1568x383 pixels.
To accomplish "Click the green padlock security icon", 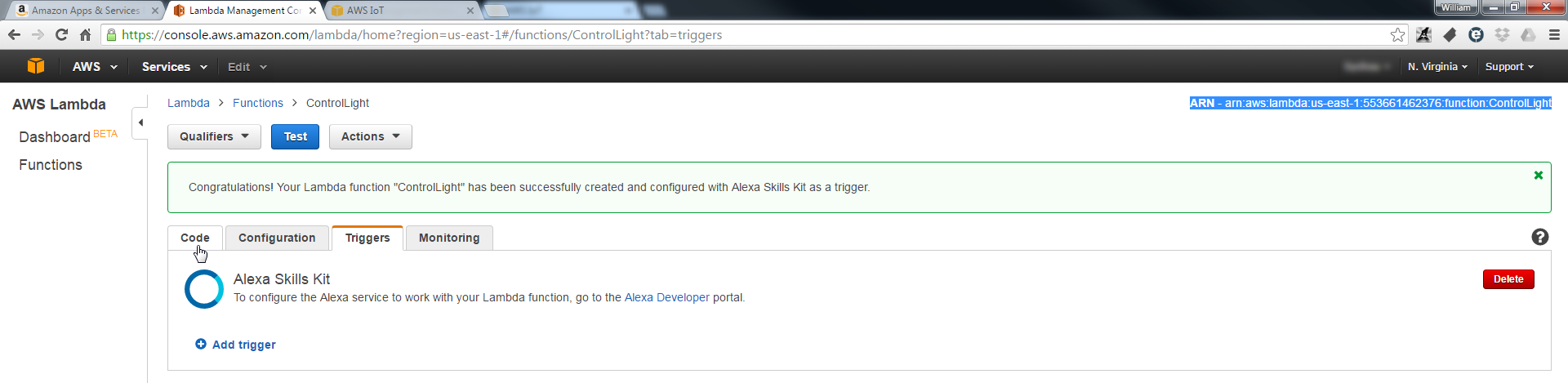I will click(x=112, y=34).
